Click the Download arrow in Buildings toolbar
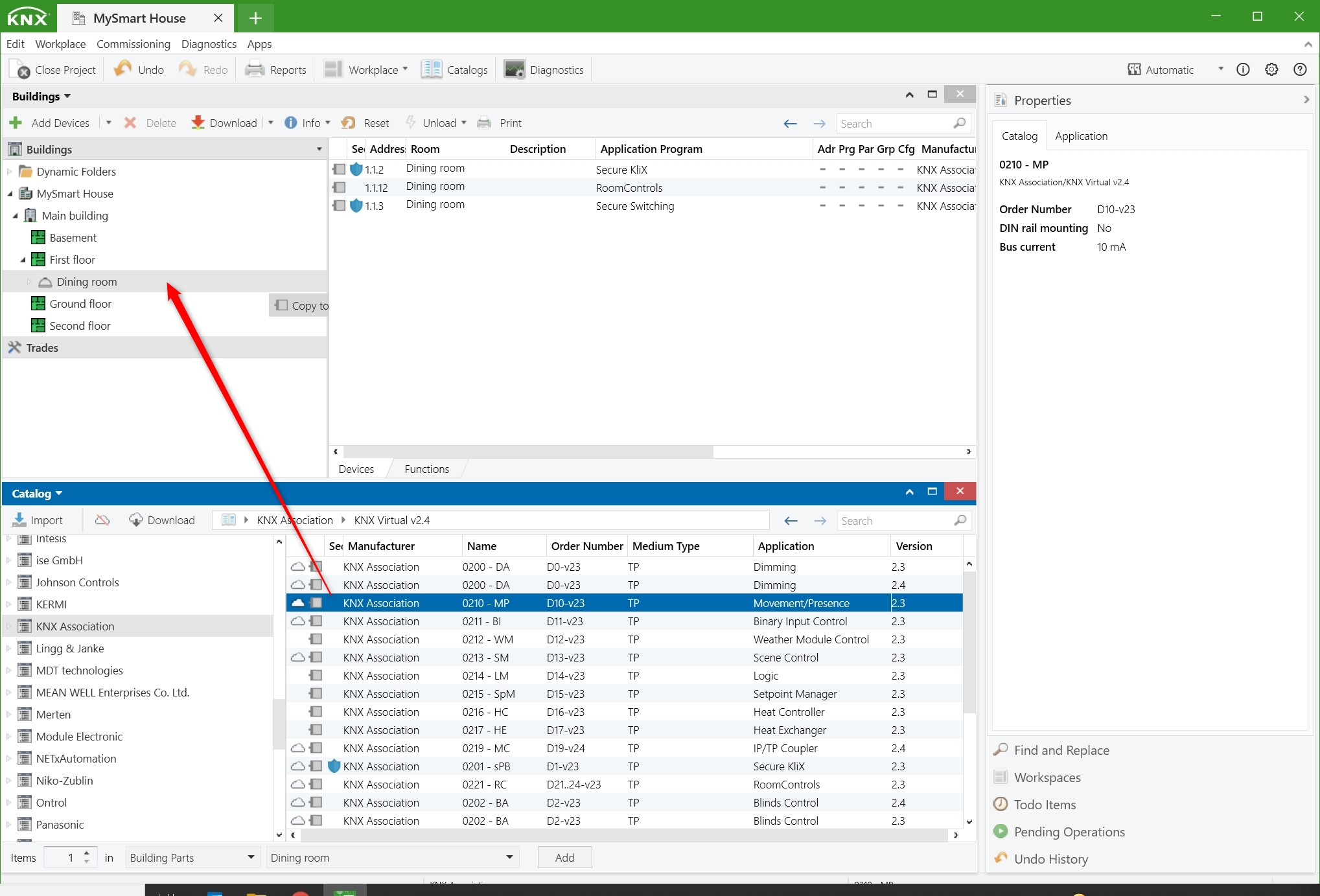 click(x=198, y=122)
